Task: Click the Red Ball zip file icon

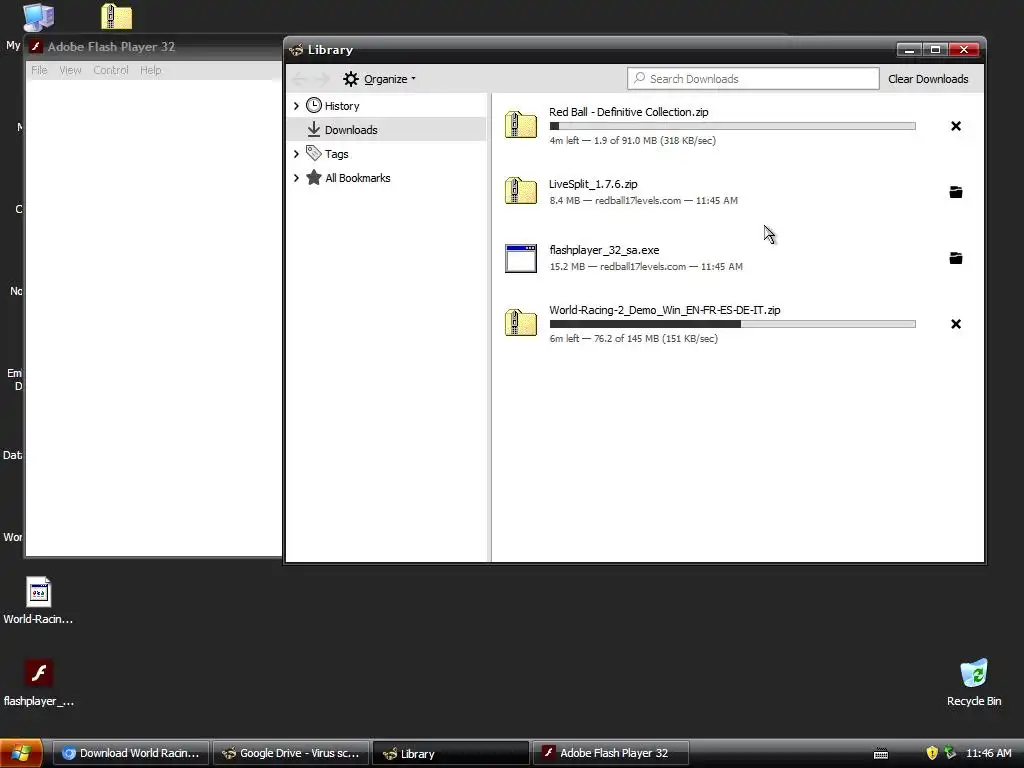Action: pyautogui.click(x=520, y=125)
